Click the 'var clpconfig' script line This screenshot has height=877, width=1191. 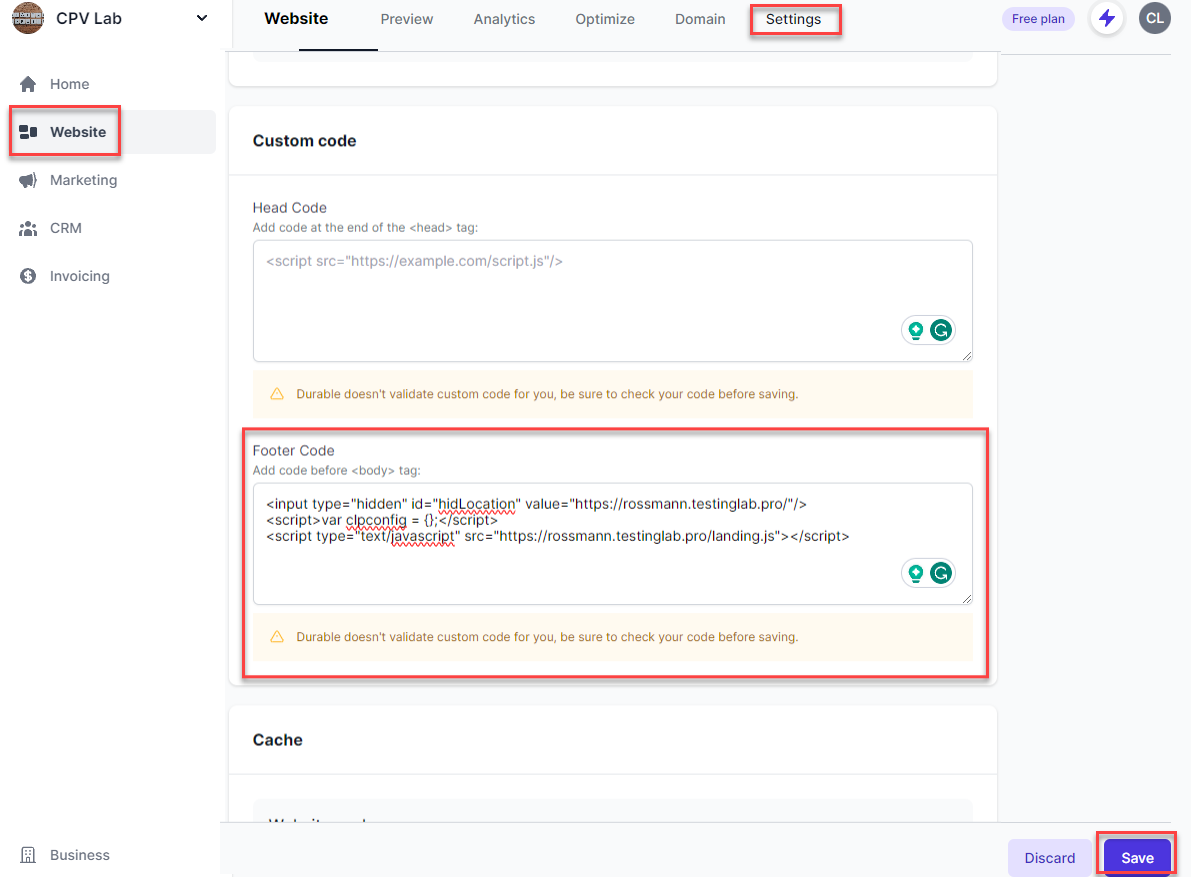[382, 520]
